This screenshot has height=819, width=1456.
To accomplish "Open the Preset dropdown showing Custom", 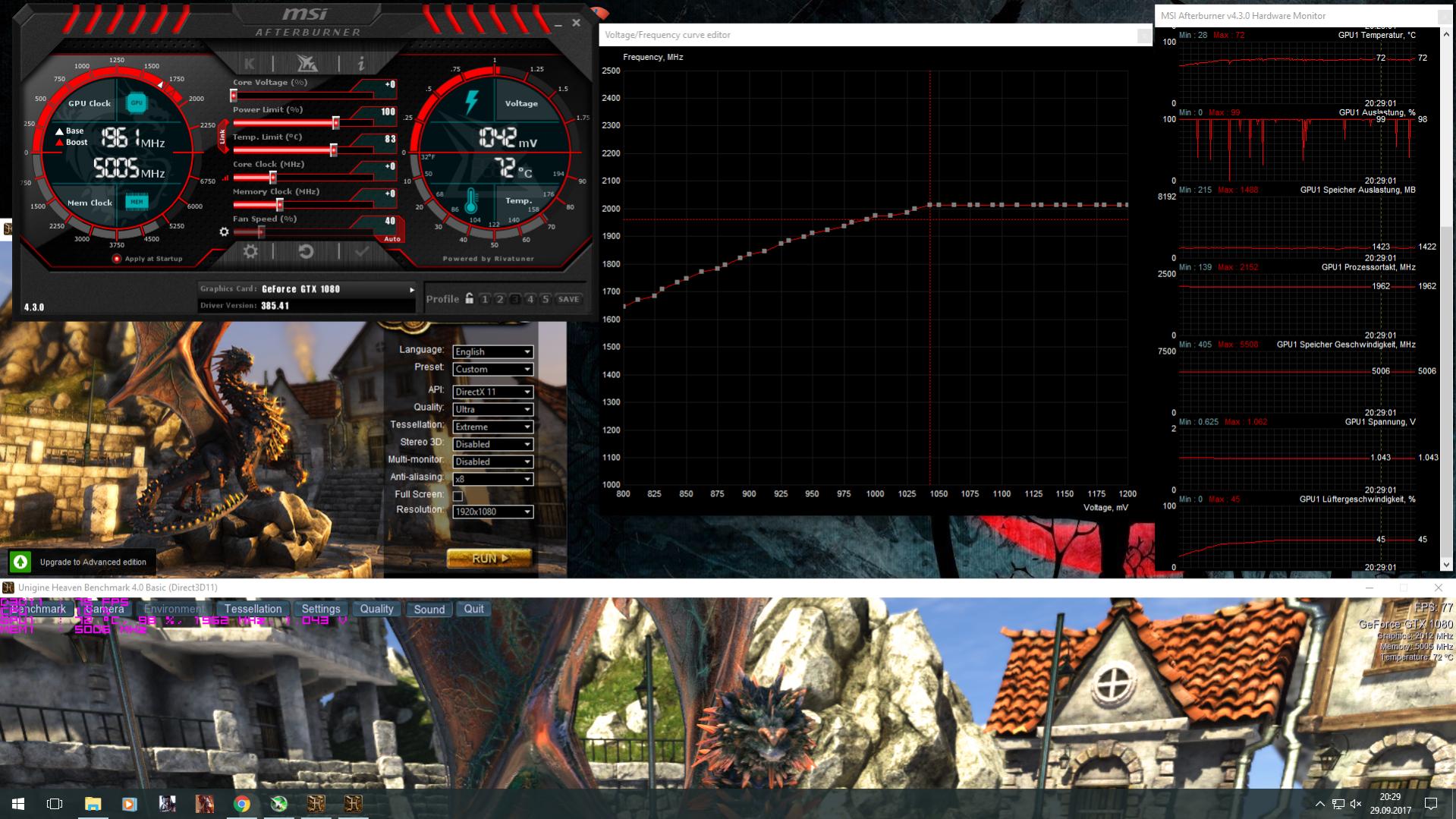I will coord(493,369).
